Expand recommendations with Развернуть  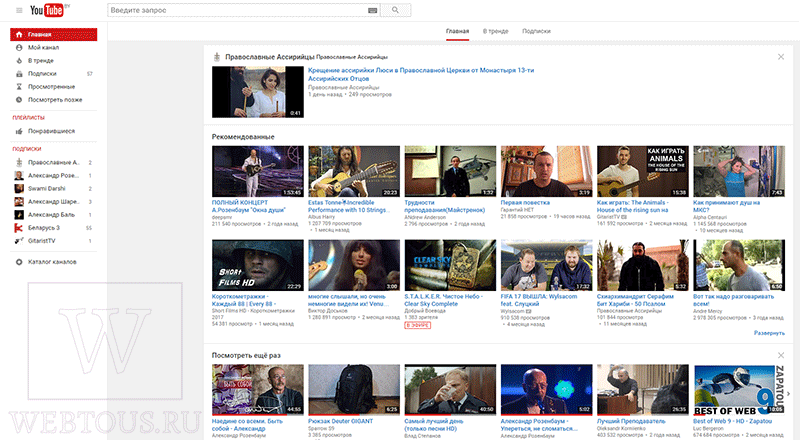(769, 333)
